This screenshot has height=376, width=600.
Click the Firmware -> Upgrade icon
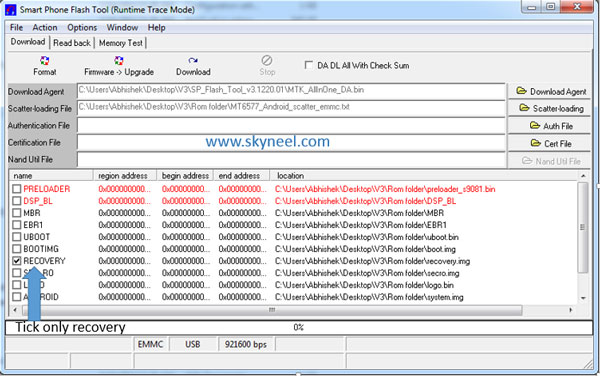pos(119,60)
